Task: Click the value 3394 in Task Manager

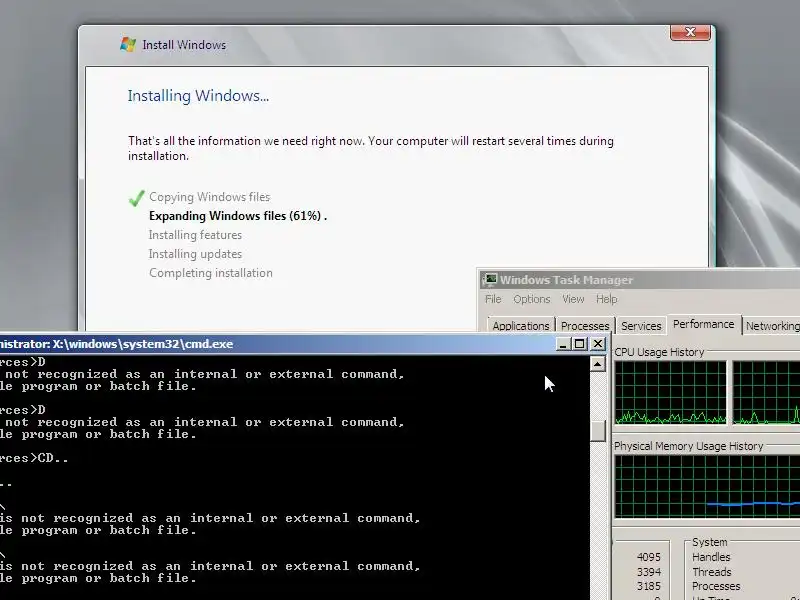Action: pos(648,572)
